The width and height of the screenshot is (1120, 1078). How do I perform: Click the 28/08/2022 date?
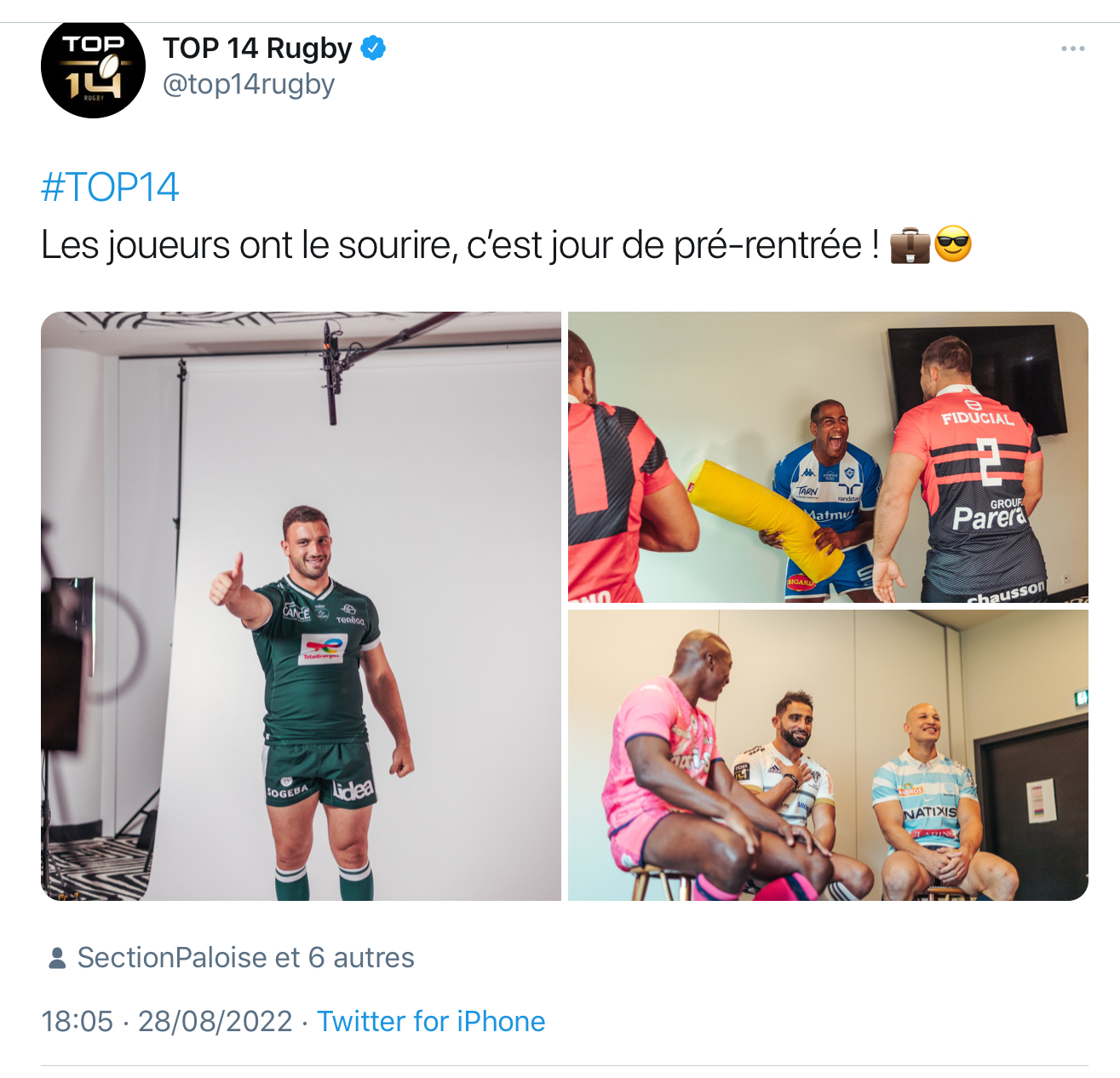[x=215, y=1021]
